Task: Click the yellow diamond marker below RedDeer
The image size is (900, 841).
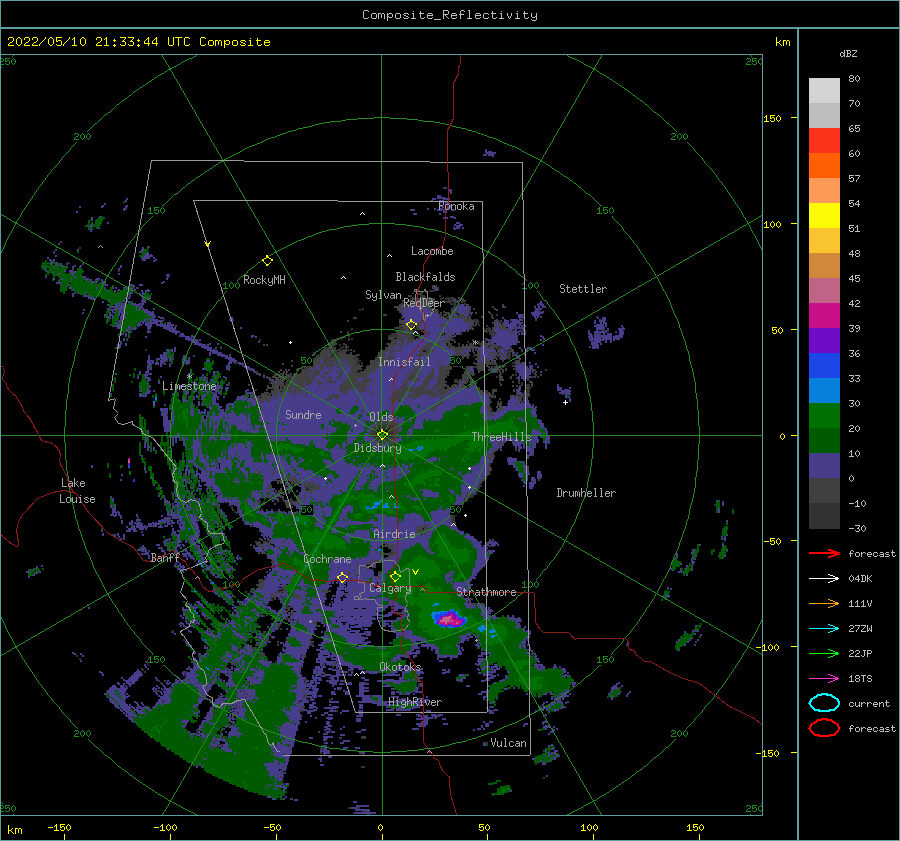Action: pos(411,325)
